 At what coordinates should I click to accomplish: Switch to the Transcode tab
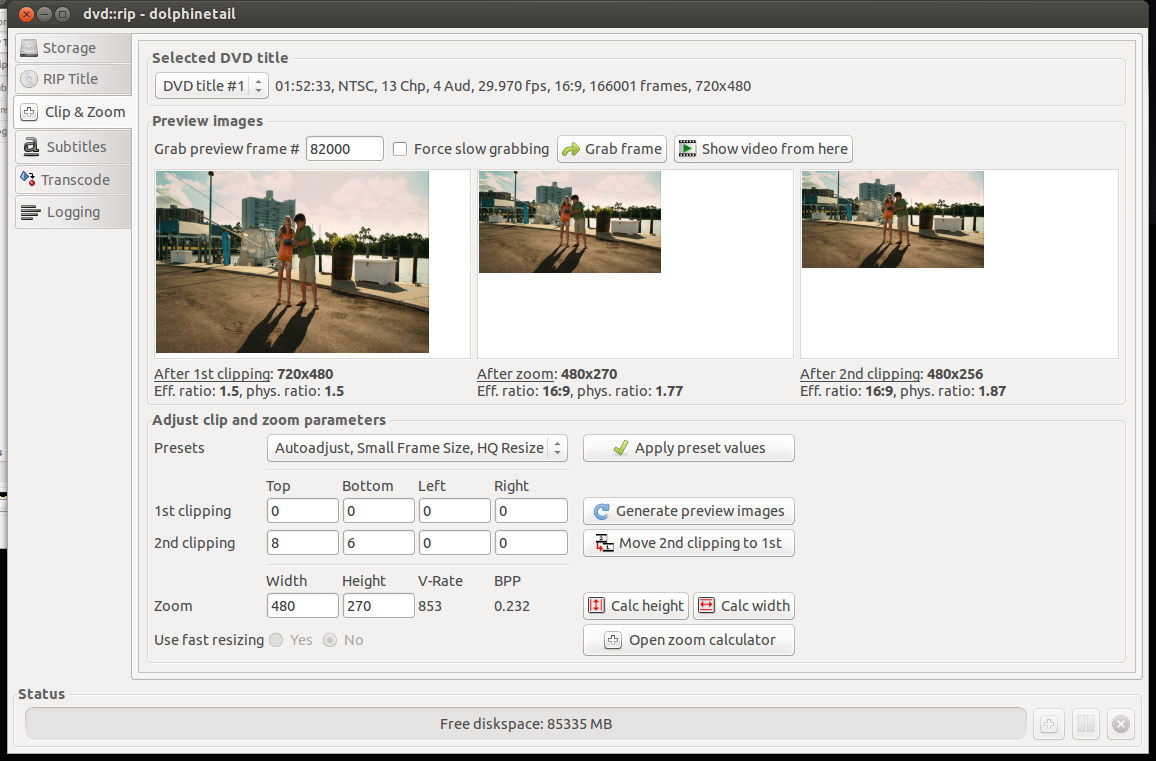pyautogui.click(x=74, y=180)
